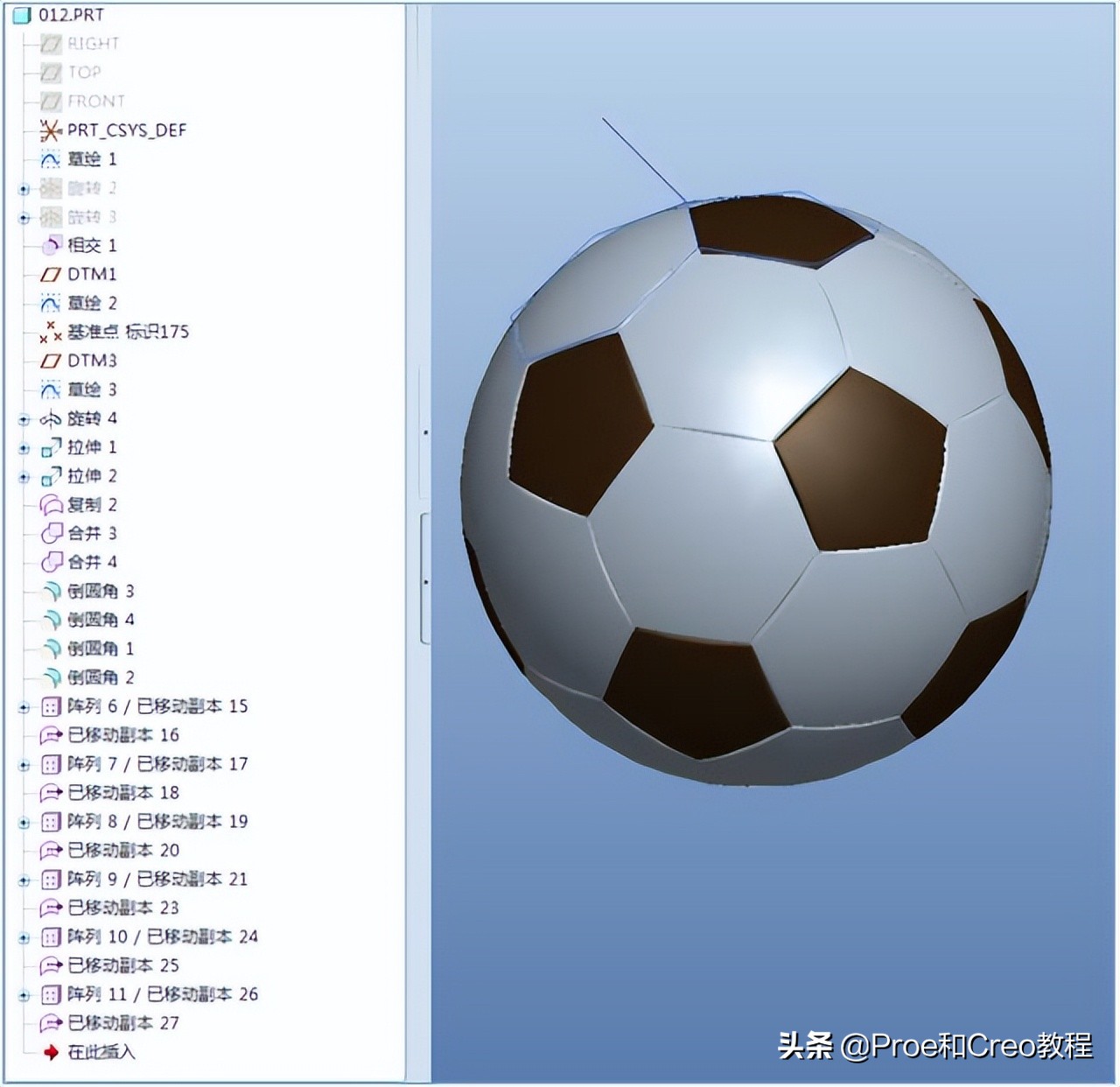
Task: Select the sketch icon beside 草绘 1
Action: tap(48, 159)
